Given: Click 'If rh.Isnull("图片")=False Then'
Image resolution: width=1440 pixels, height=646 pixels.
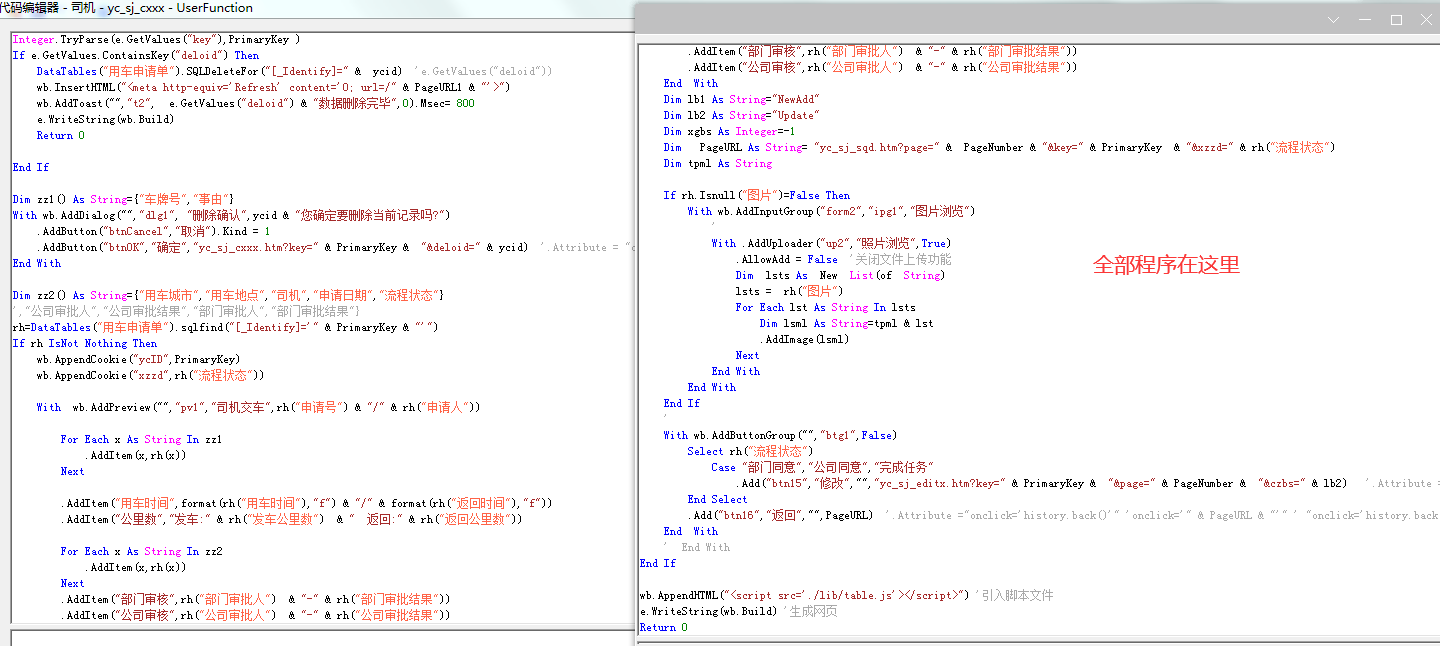Looking at the screenshot, I should [x=757, y=195].
